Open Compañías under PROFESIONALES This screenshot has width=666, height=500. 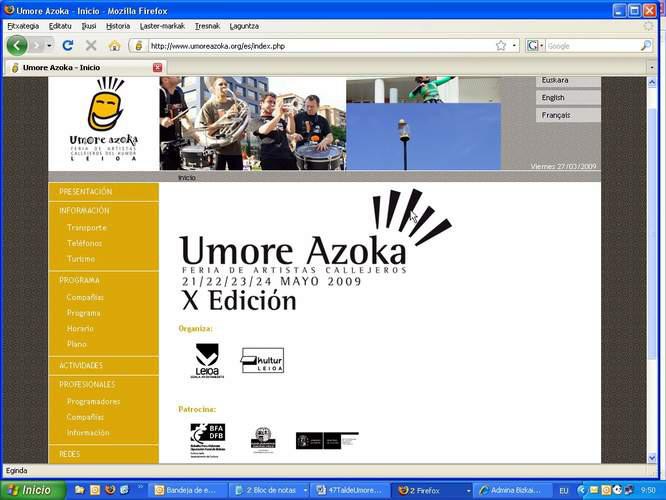click(x=85, y=417)
